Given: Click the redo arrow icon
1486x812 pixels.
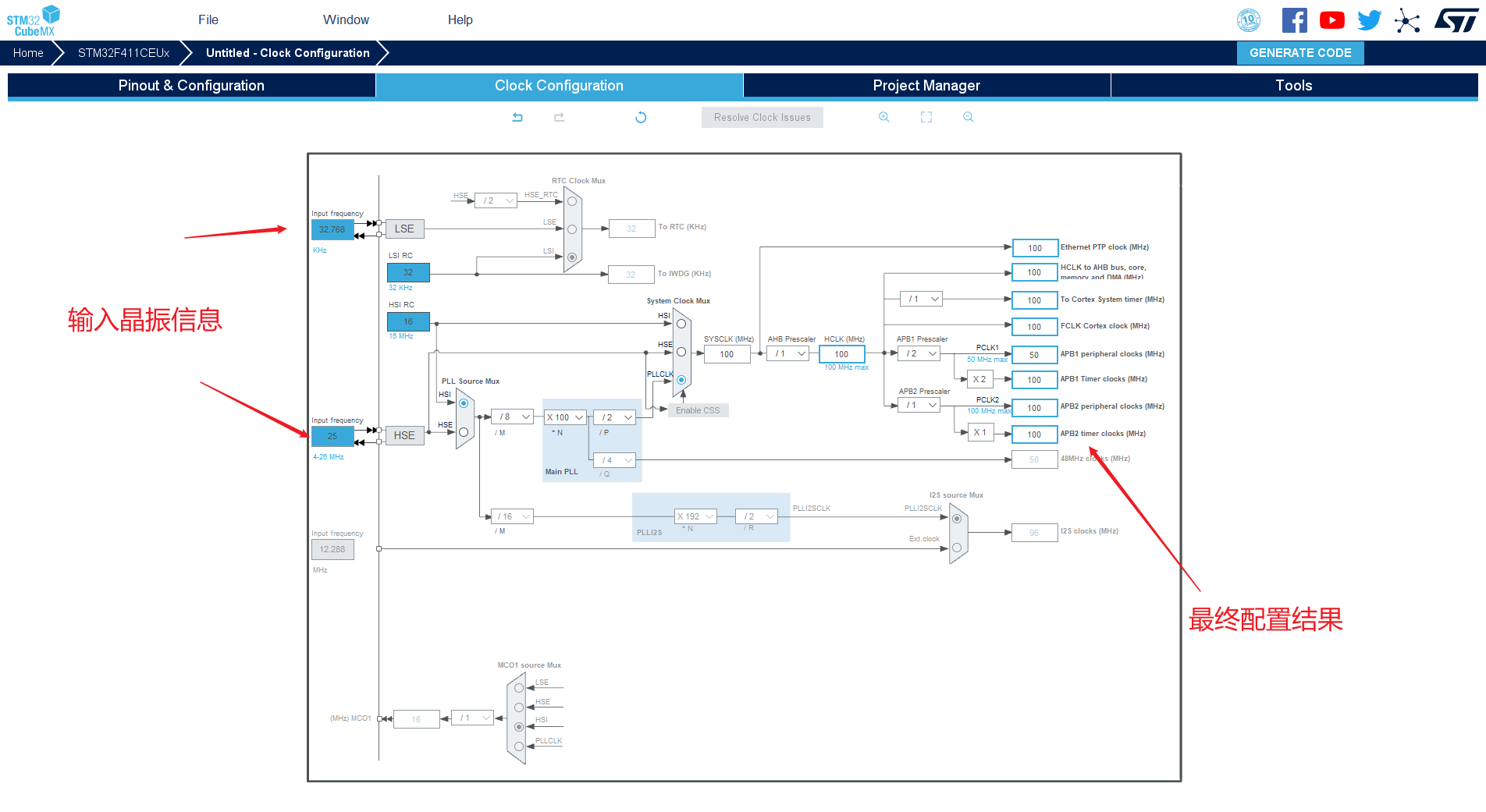Looking at the screenshot, I should [560, 117].
